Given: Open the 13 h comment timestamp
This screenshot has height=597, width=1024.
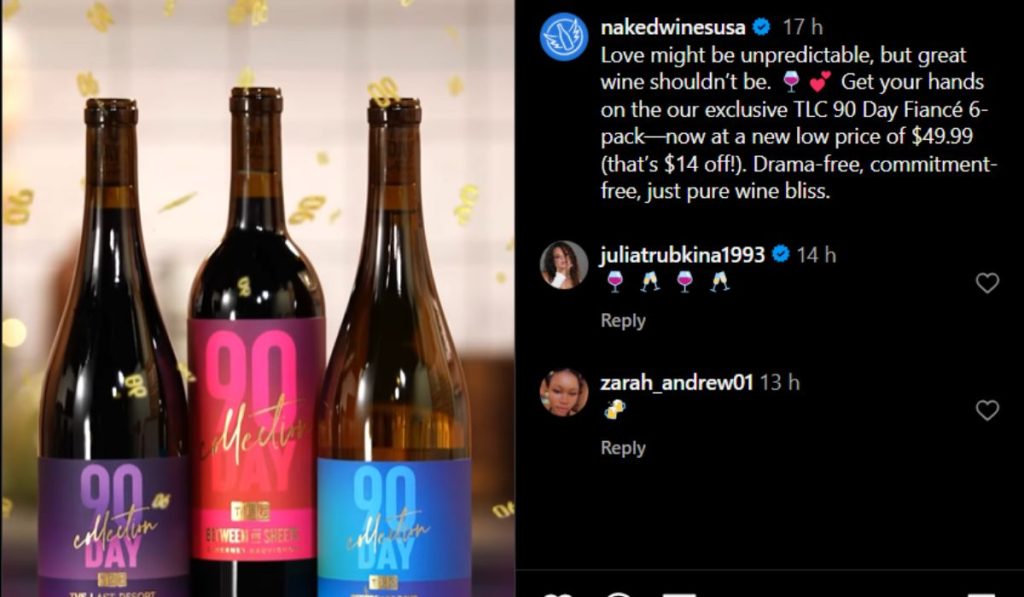Looking at the screenshot, I should 780,383.
